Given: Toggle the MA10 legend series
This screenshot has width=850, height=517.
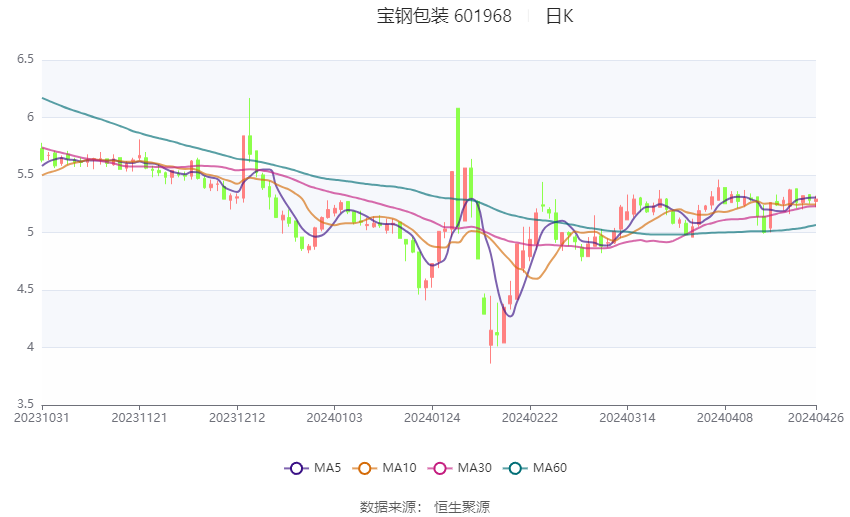Looking at the screenshot, I should (384, 468).
